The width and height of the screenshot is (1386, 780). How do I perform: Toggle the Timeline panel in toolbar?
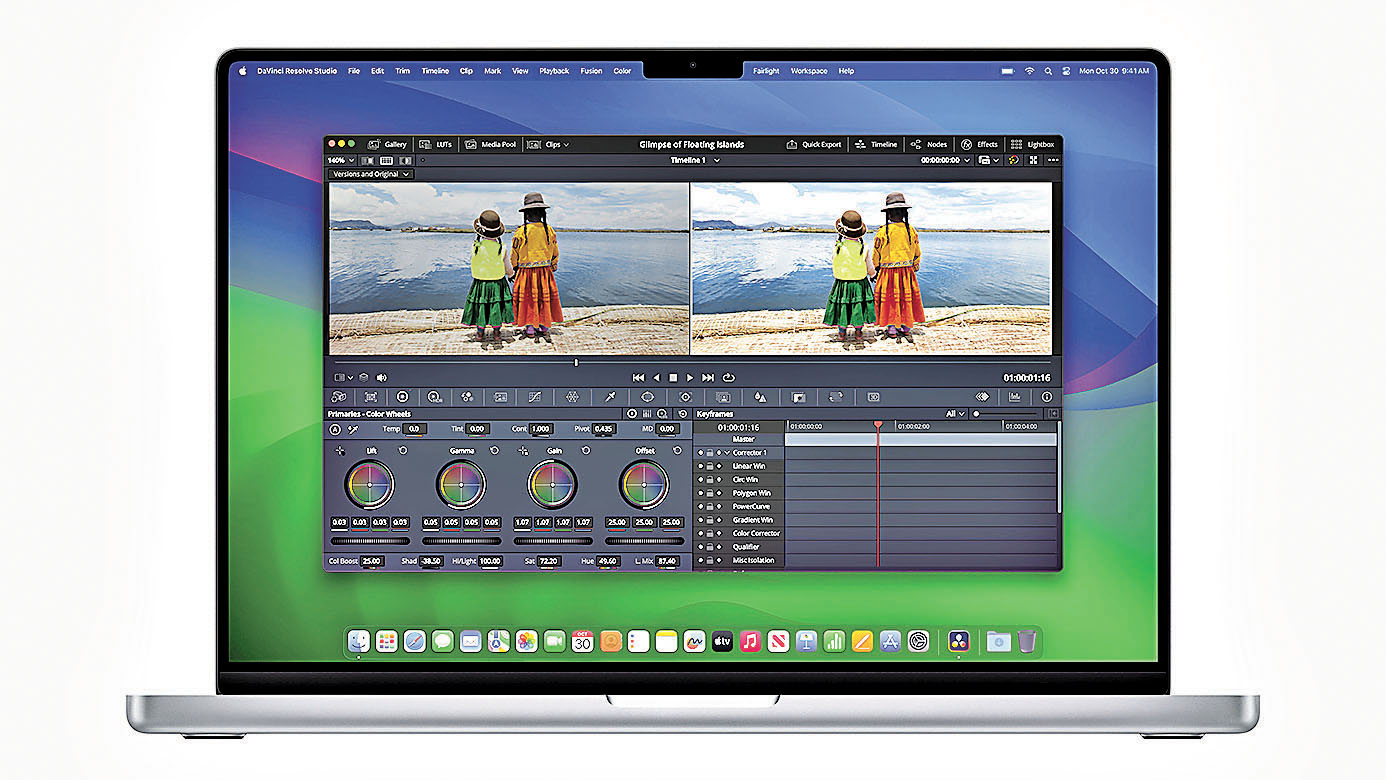[875, 144]
